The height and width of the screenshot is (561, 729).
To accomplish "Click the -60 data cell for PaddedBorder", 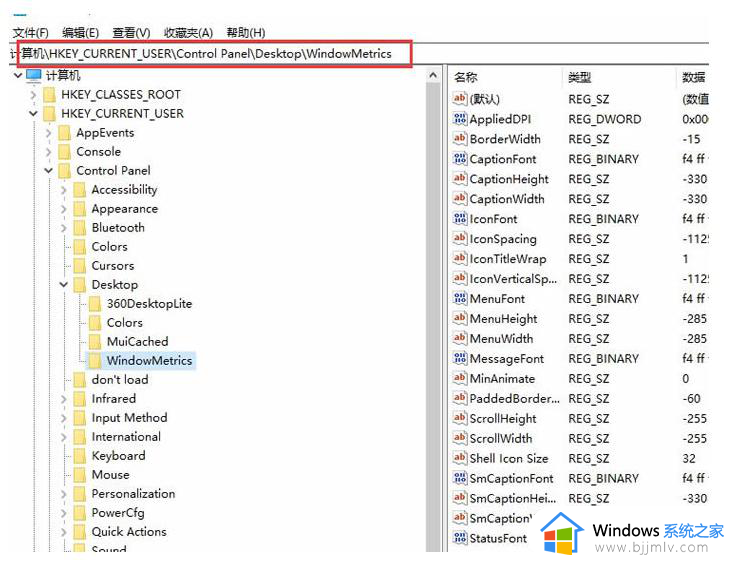I will coord(691,399).
